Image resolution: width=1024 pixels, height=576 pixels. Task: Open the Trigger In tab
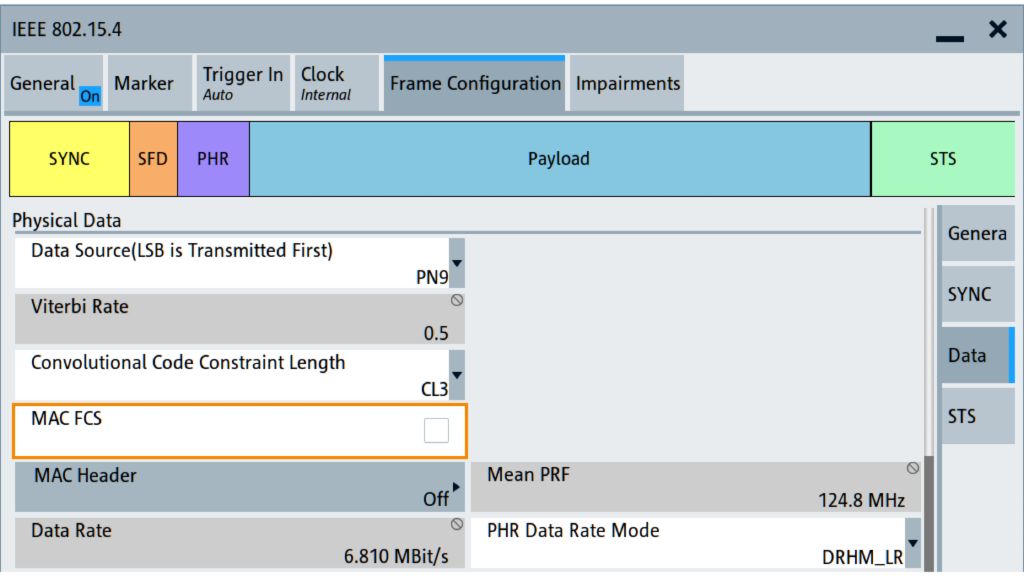(242, 84)
